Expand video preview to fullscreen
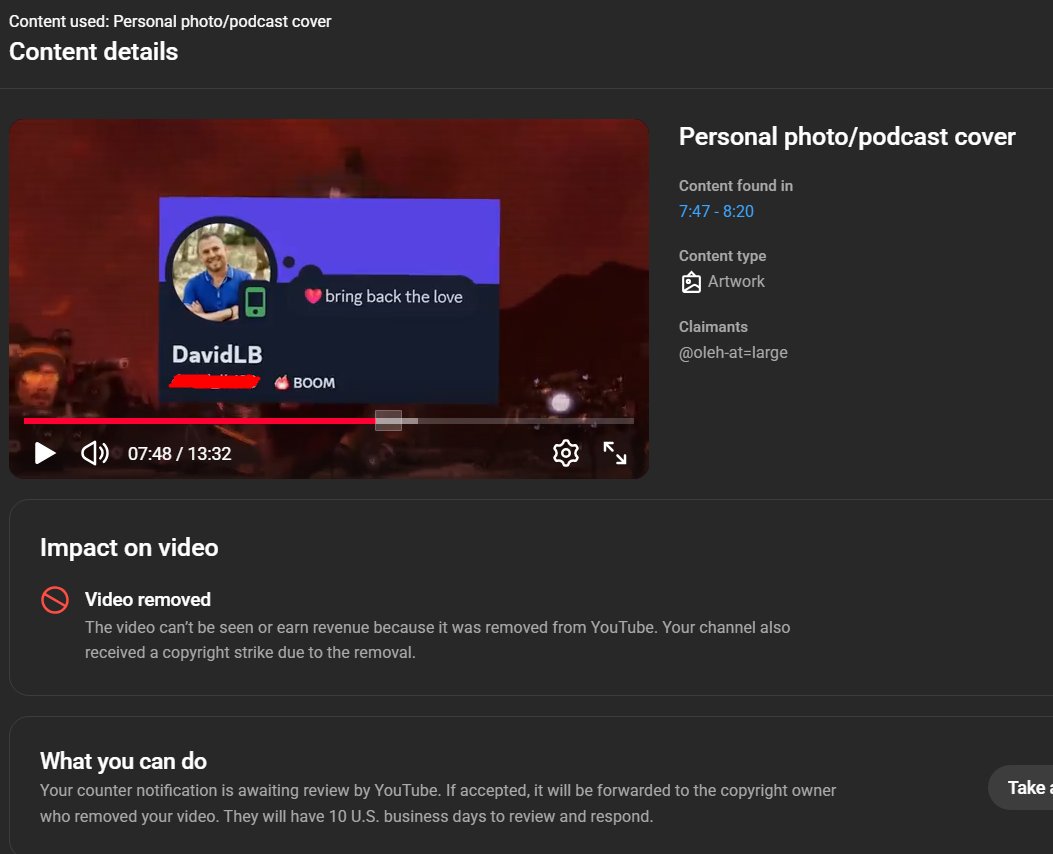Image resolution: width=1053 pixels, height=854 pixels. [614, 453]
